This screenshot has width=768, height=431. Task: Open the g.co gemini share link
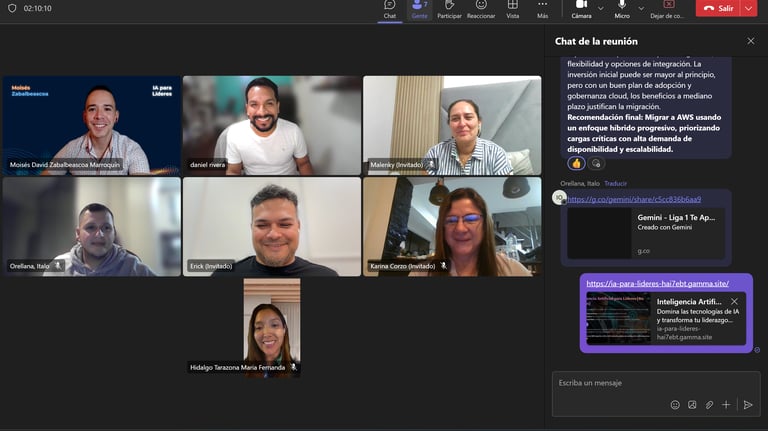pyautogui.click(x=634, y=199)
